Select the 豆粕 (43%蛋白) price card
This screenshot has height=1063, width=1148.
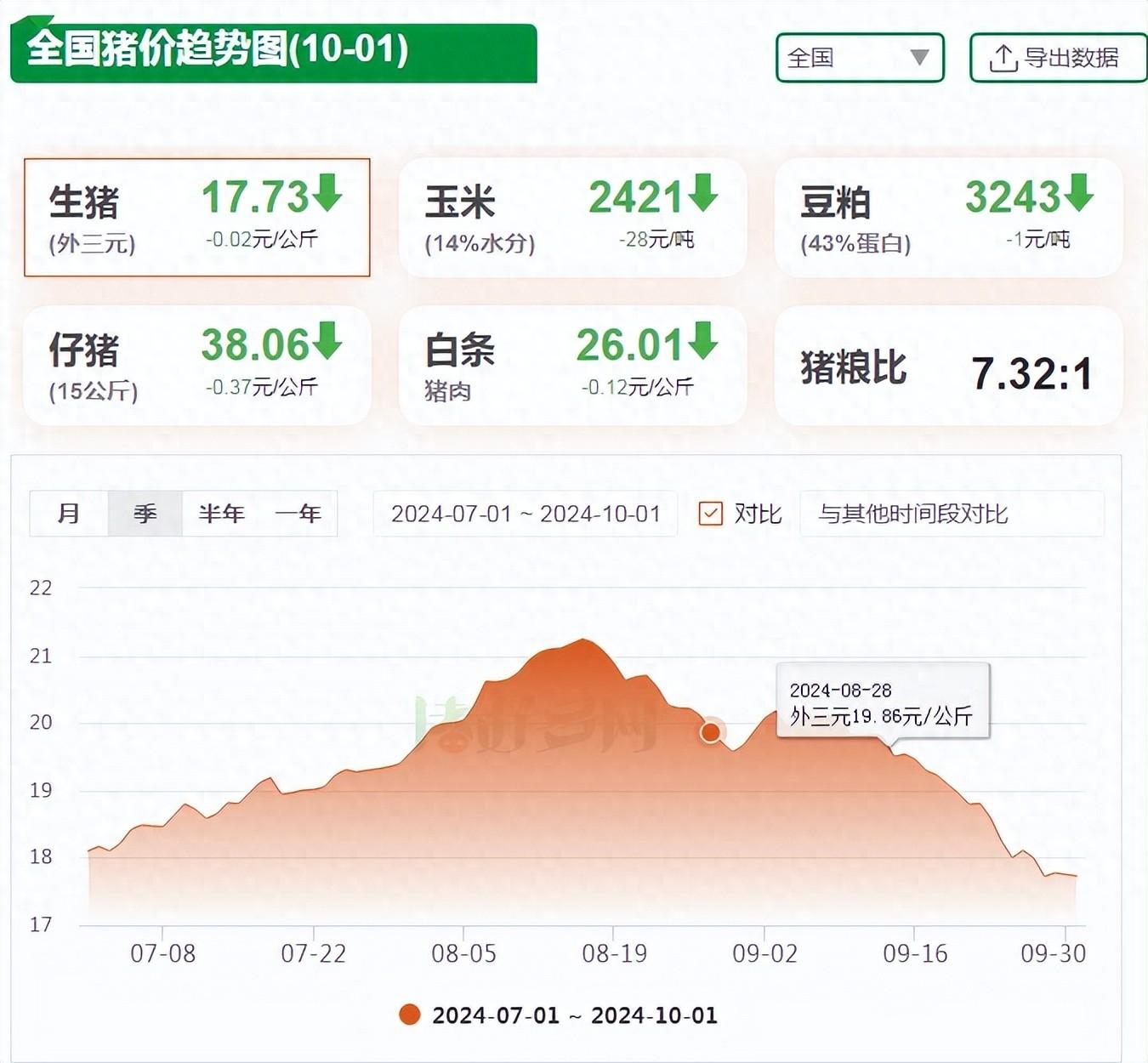point(948,218)
